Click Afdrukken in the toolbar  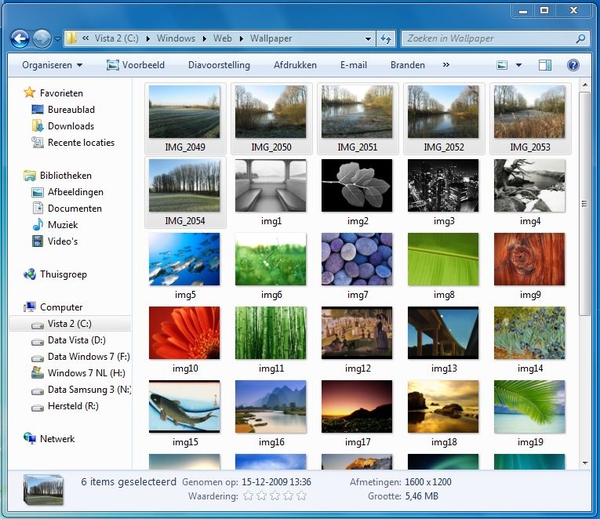click(295, 65)
